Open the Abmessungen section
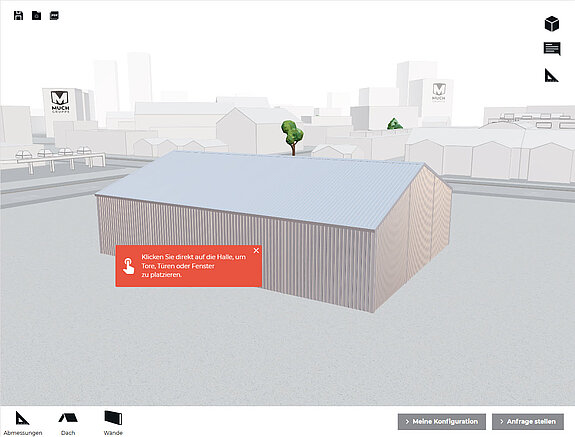 (23, 423)
